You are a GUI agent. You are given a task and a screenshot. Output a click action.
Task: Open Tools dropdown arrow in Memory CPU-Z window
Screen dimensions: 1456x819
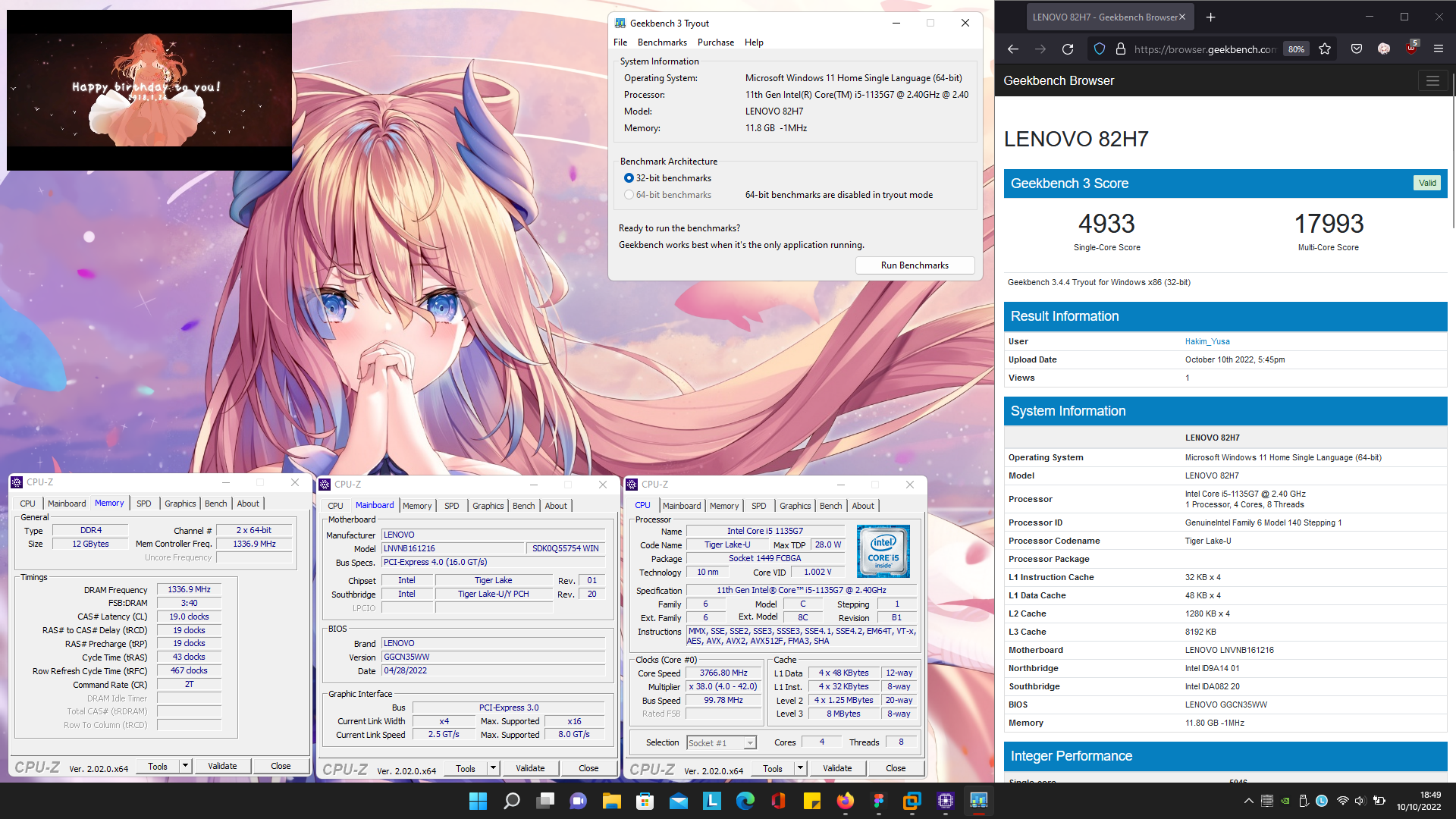[185, 766]
